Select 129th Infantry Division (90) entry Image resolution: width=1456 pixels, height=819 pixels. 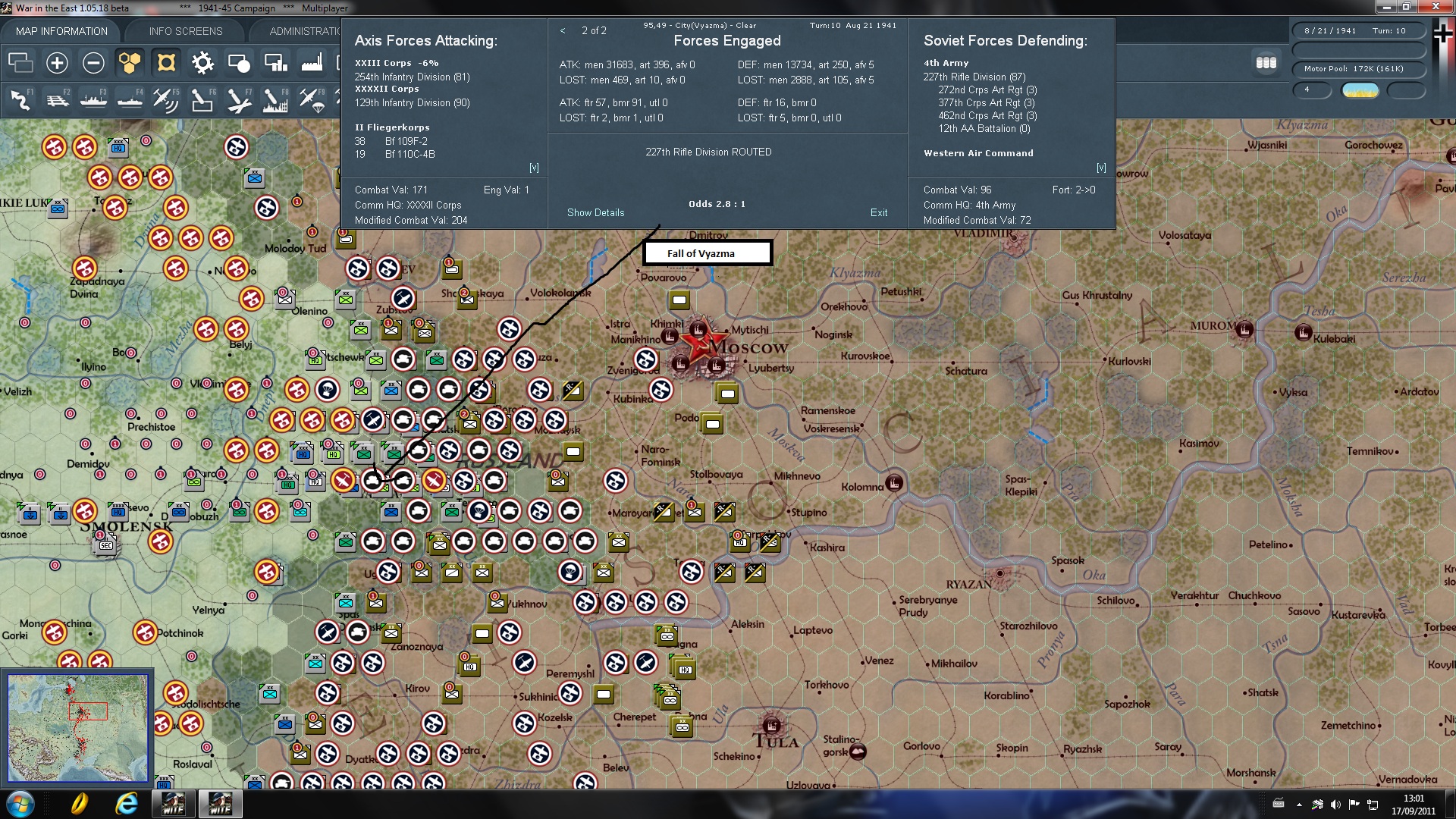pos(413,103)
